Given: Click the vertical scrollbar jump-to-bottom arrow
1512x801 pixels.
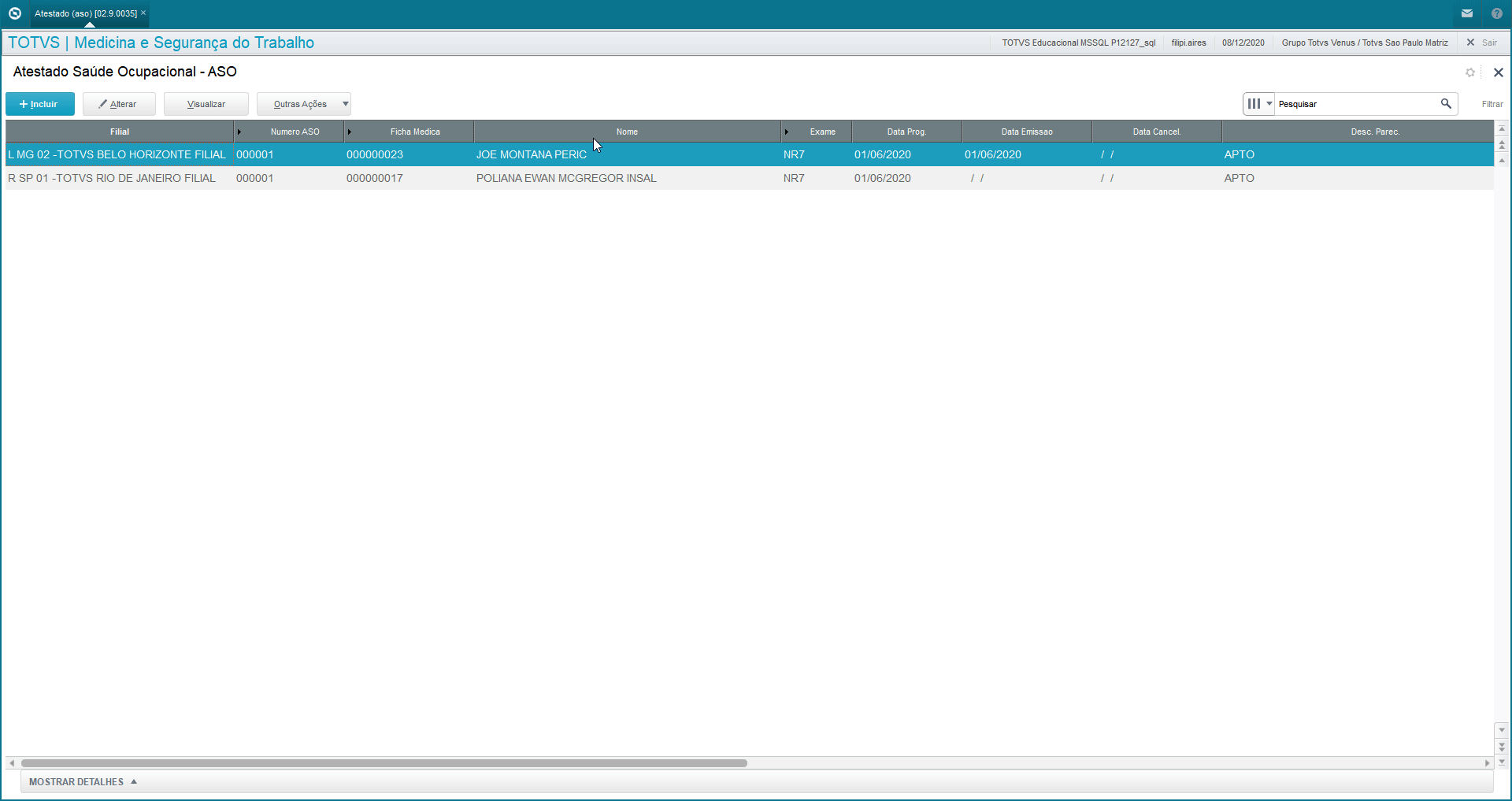Looking at the screenshot, I should pyautogui.click(x=1502, y=762).
